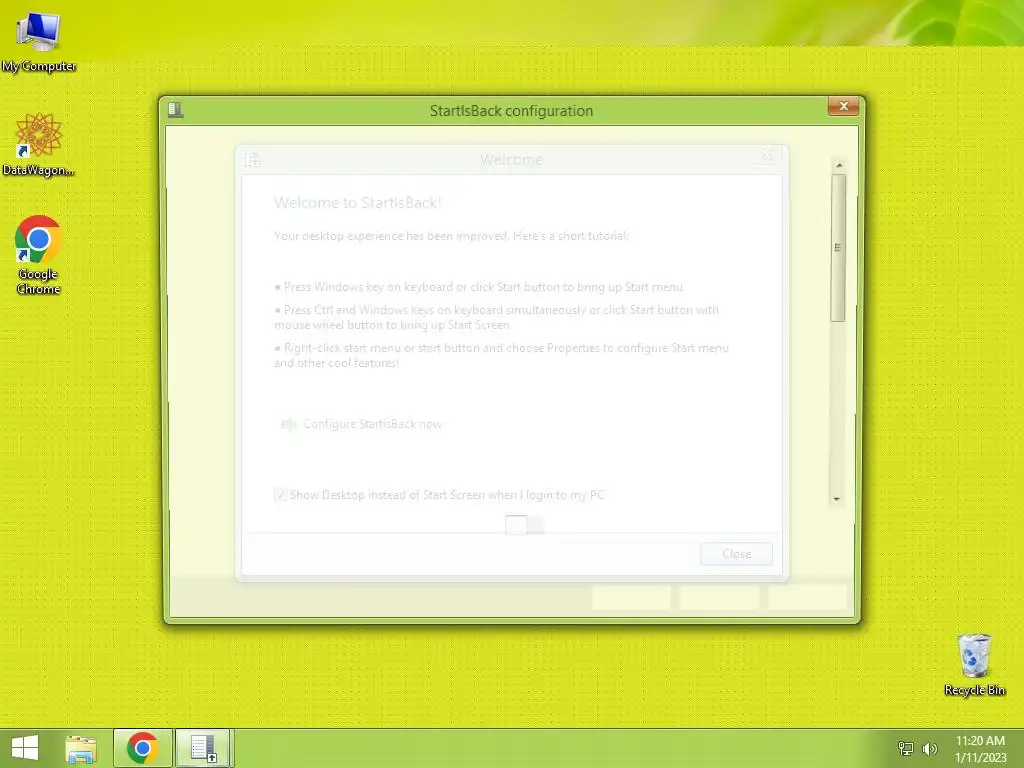Open My Computer desktop icon

39,40
